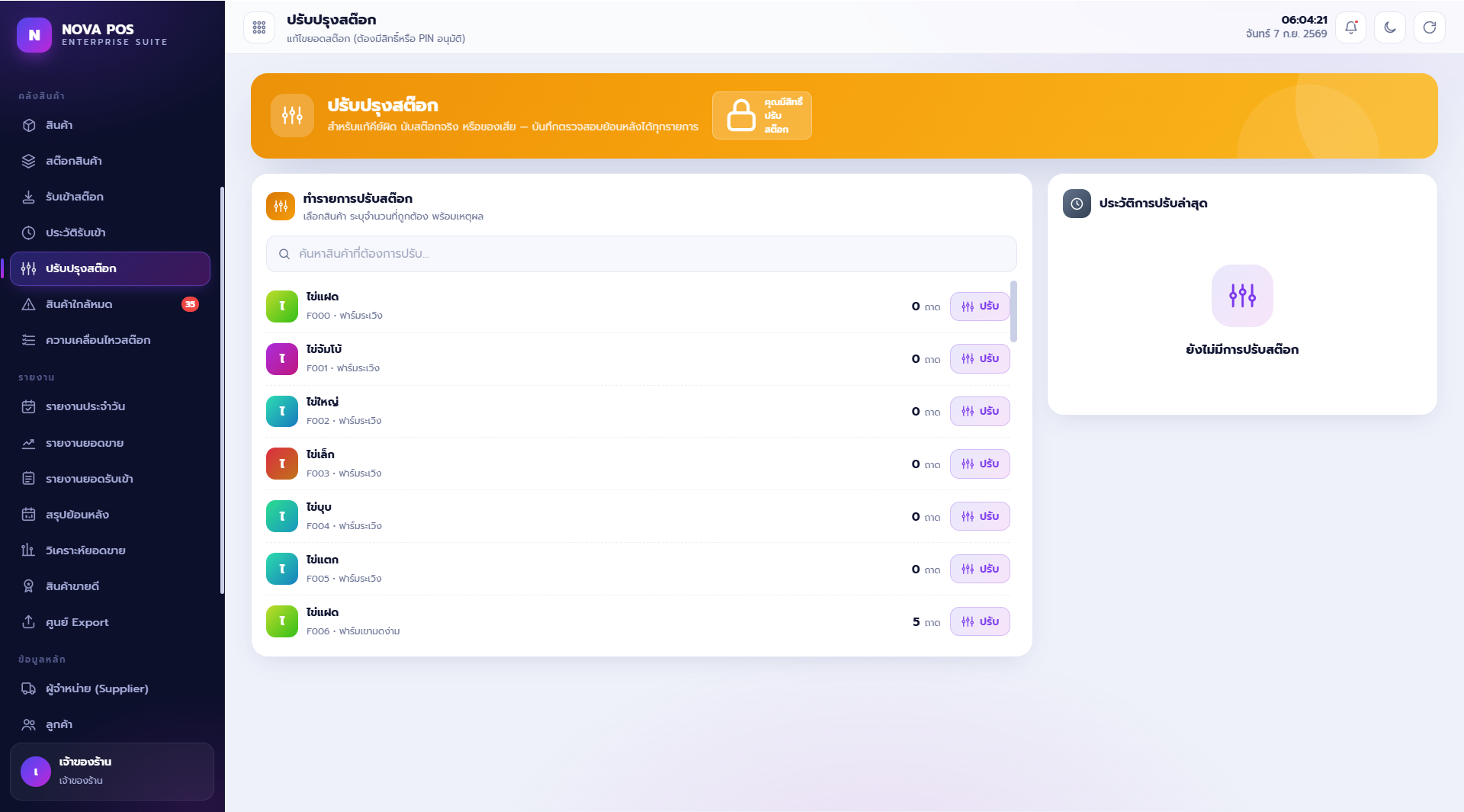Click the ปรับ button for item F000

(x=980, y=307)
